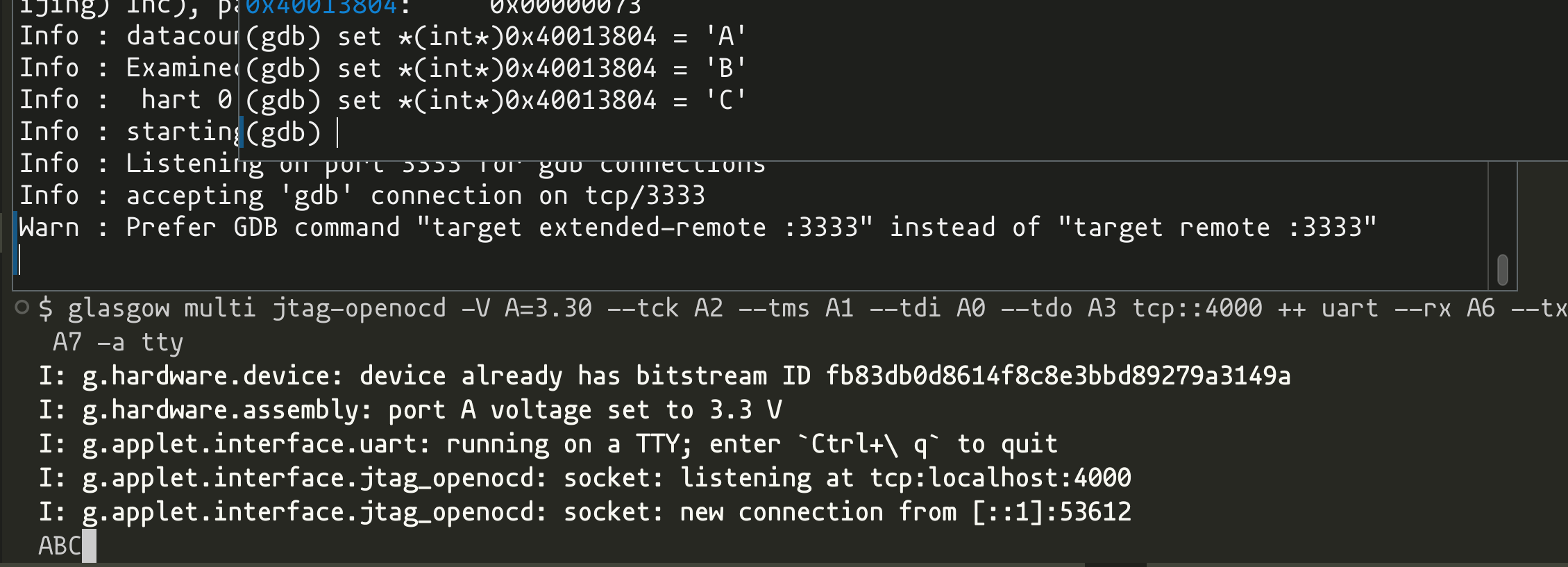Click the circle decoration beside the glasgow command

[x=22, y=307]
